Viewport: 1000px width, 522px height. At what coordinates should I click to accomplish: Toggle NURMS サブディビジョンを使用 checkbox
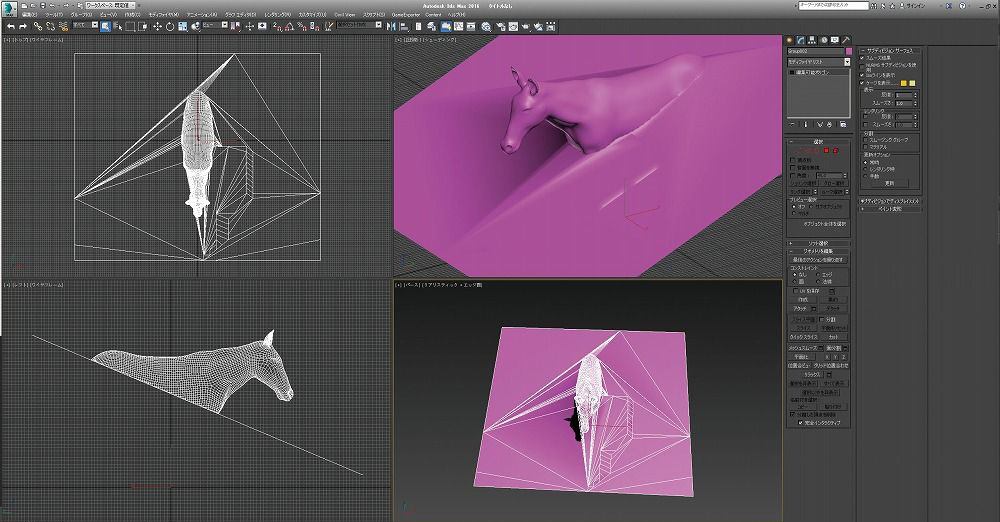coord(862,66)
